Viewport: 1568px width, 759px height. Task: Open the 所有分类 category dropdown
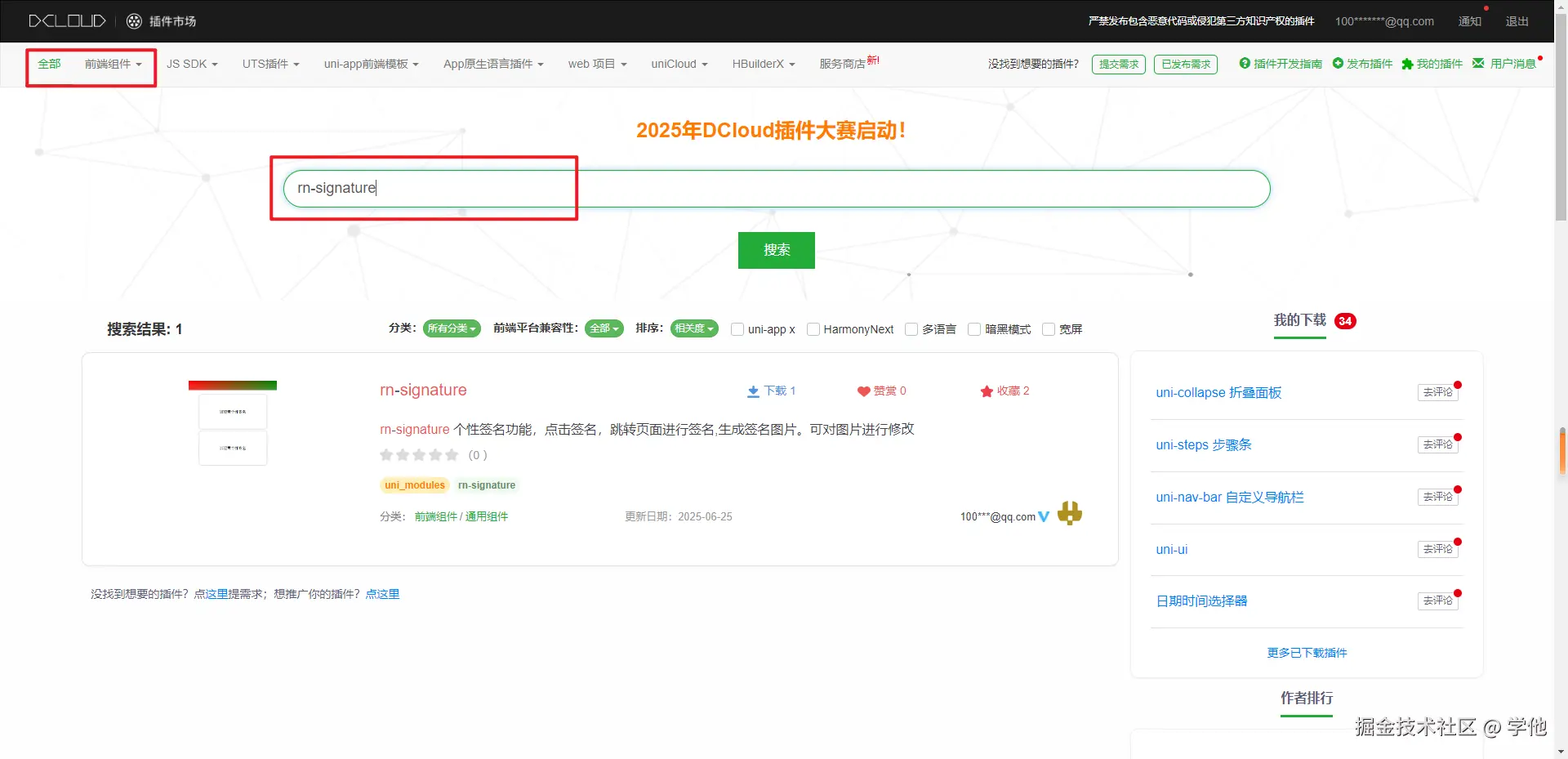(452, 328)
